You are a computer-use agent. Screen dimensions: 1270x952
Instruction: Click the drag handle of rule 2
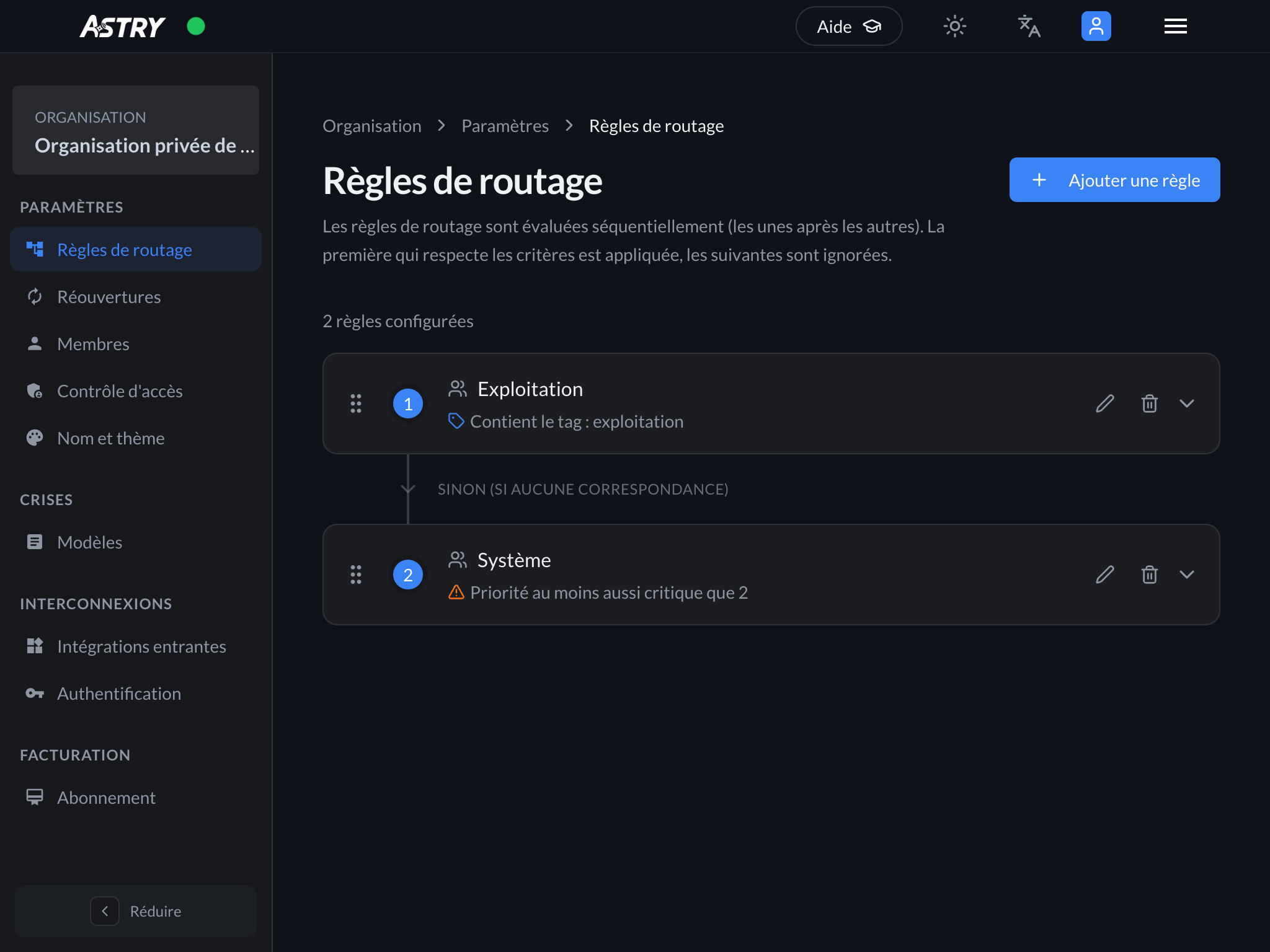pos(356,575)
